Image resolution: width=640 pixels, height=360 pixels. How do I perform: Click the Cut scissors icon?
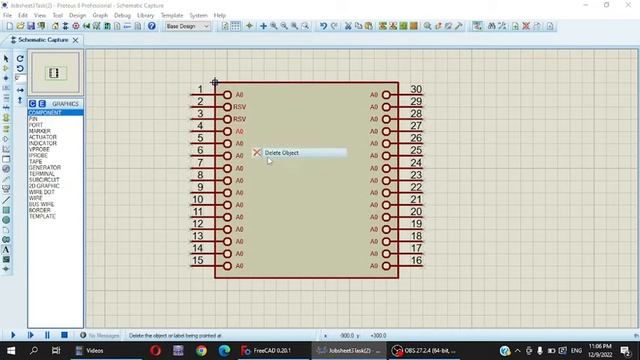[x=348, y=26]
